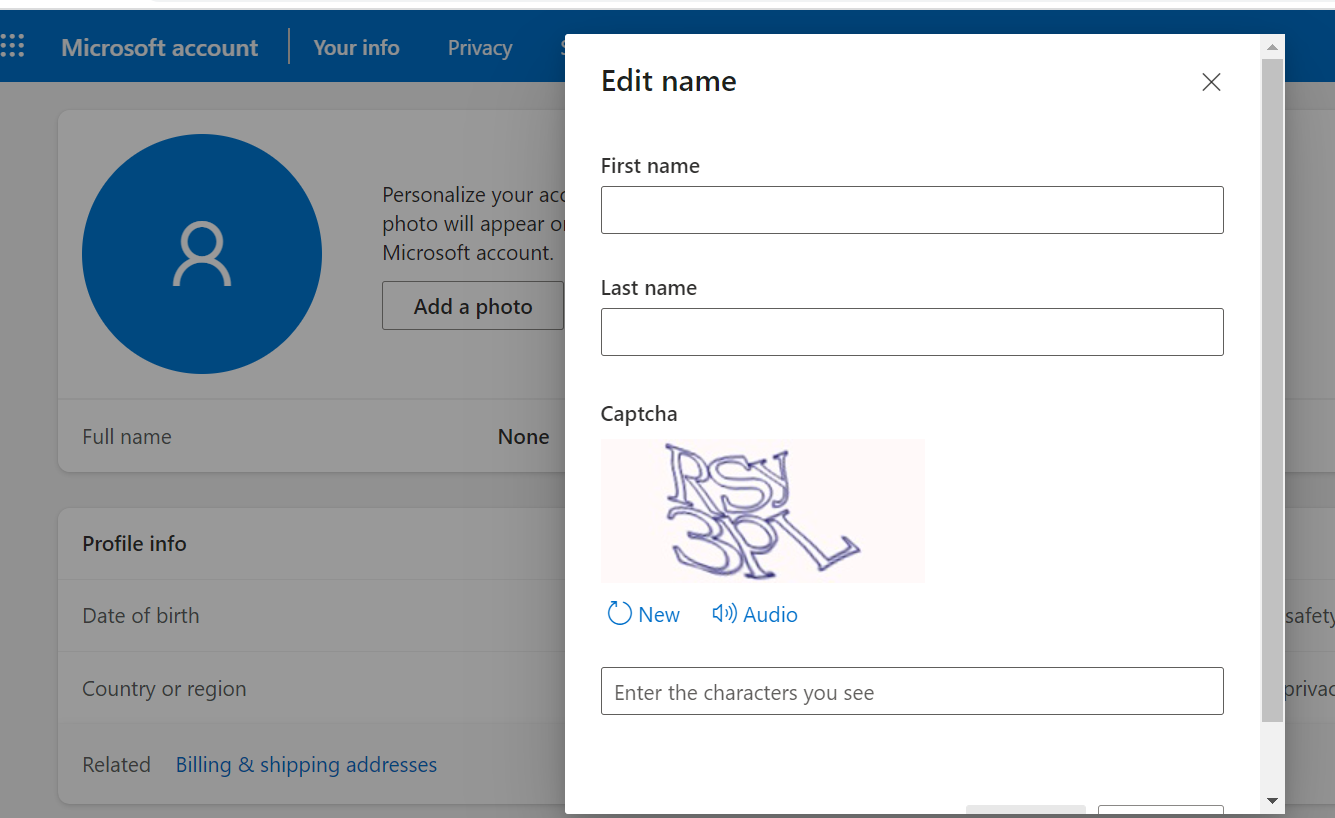
Task: Open the app launcher grid icon
Action: [x=13, y=46]
